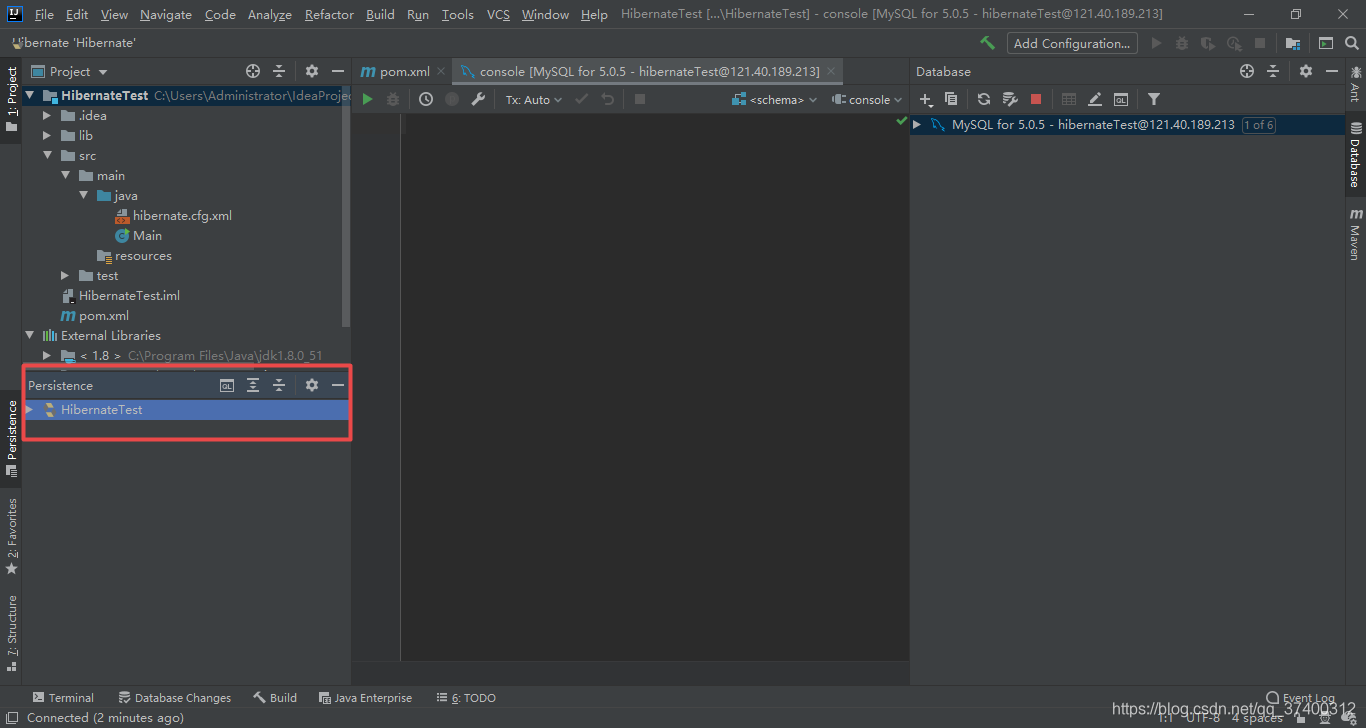This screenshot has height=728, width=1366.
Task: Open Data Source Properties in Database toolbar
Action: click(1010, 99)
